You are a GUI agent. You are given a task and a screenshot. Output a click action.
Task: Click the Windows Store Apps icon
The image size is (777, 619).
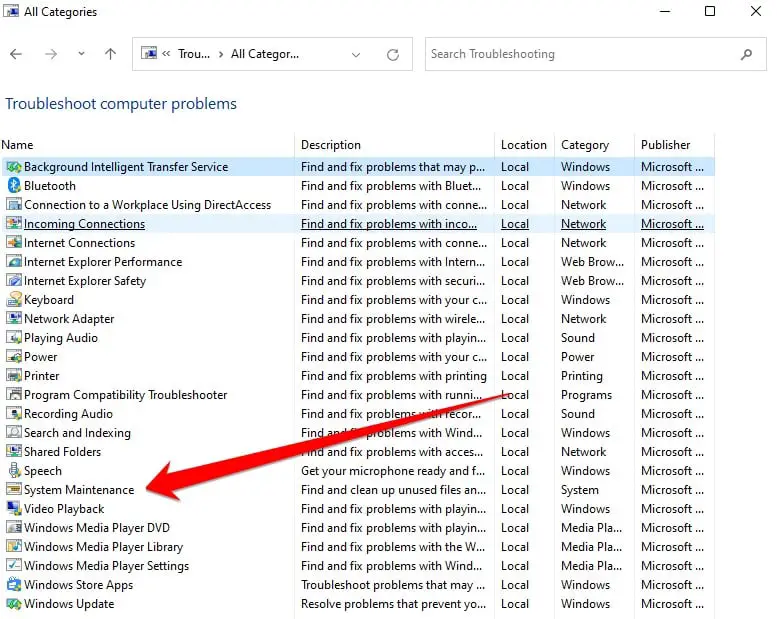pos(14,585)
